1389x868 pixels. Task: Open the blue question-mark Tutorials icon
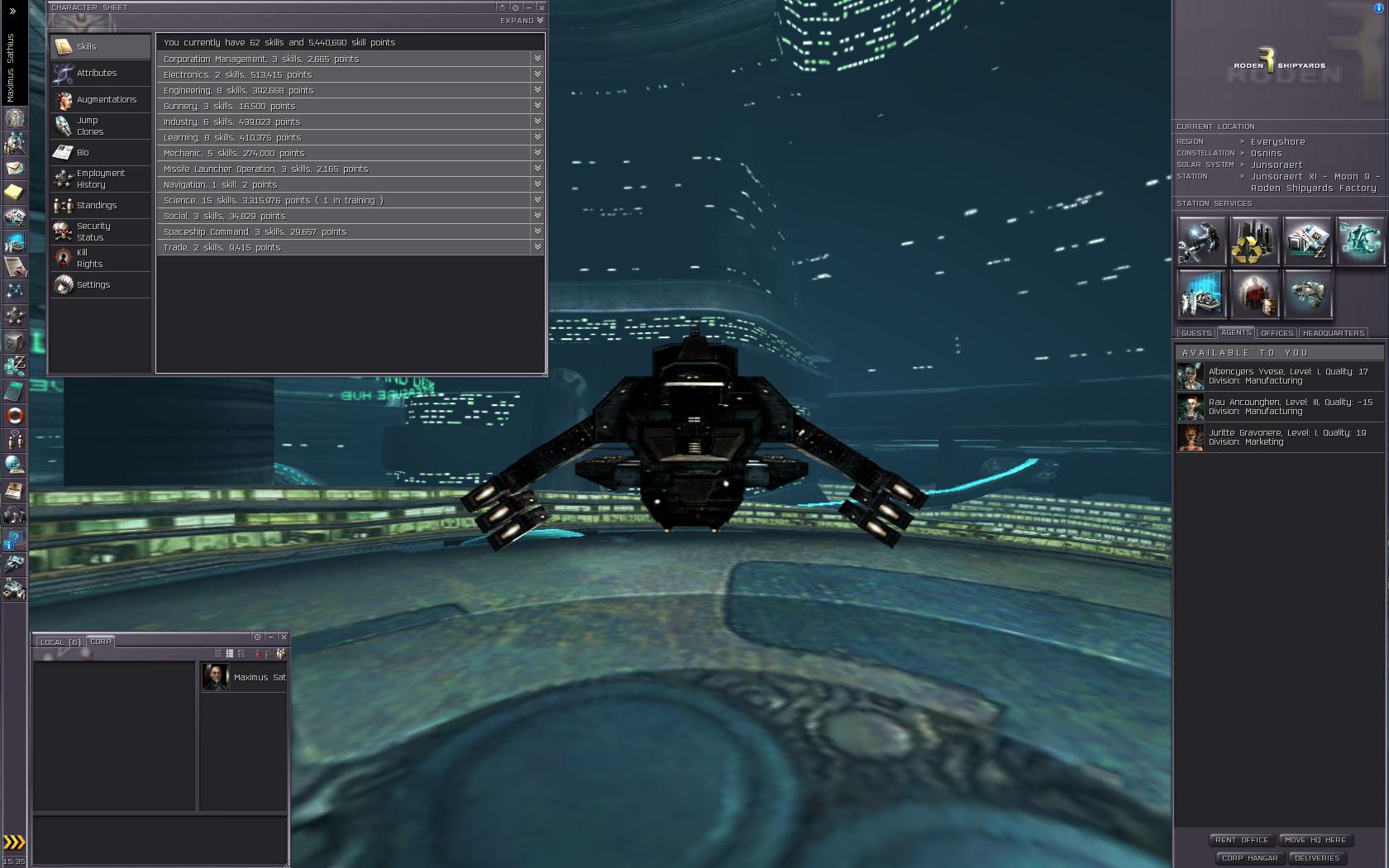[14, 540]
